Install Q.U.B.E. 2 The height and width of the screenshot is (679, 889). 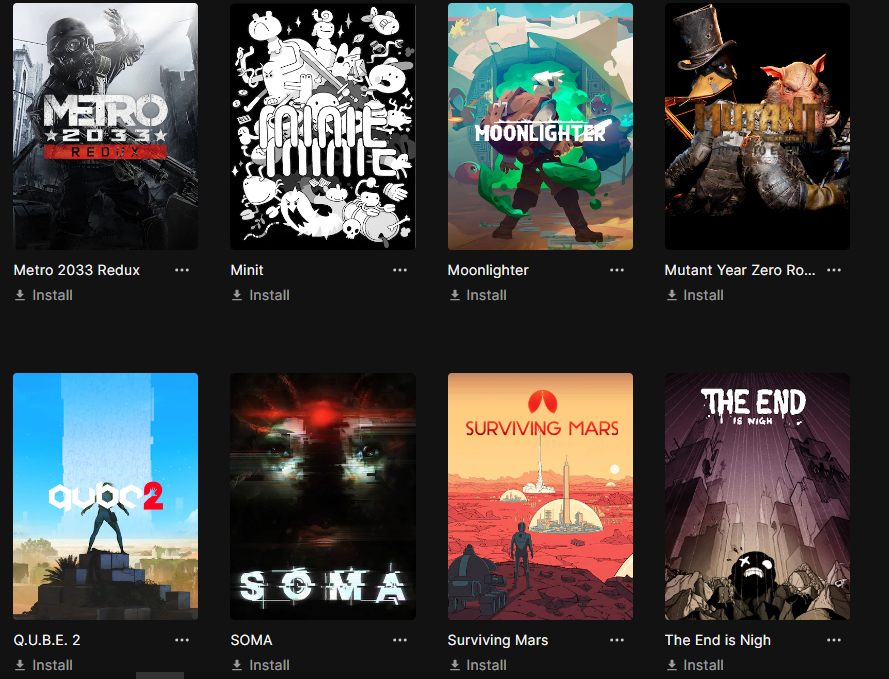pyautogui.click(x=44, y=665)
